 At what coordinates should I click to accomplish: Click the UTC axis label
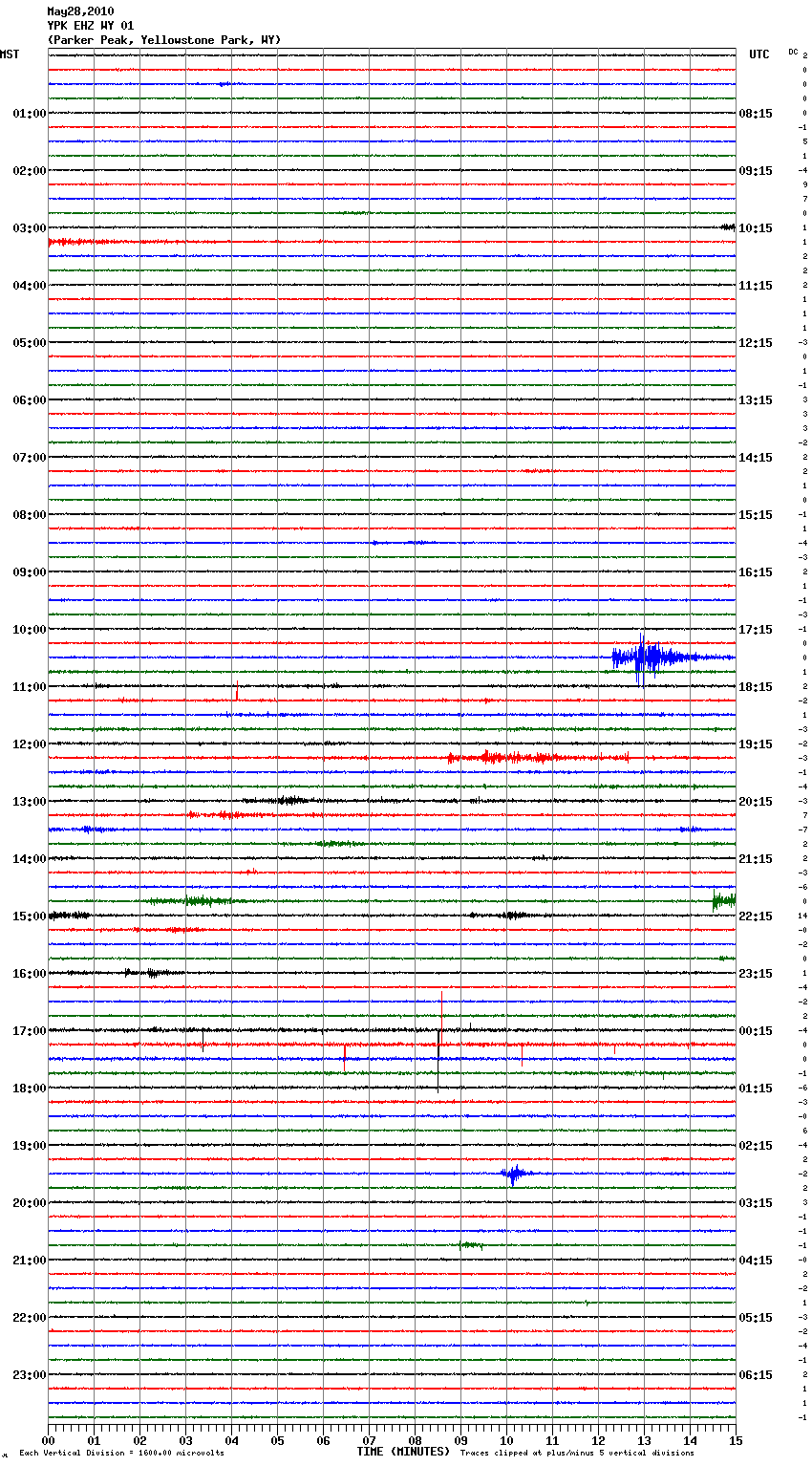(759, 54)
